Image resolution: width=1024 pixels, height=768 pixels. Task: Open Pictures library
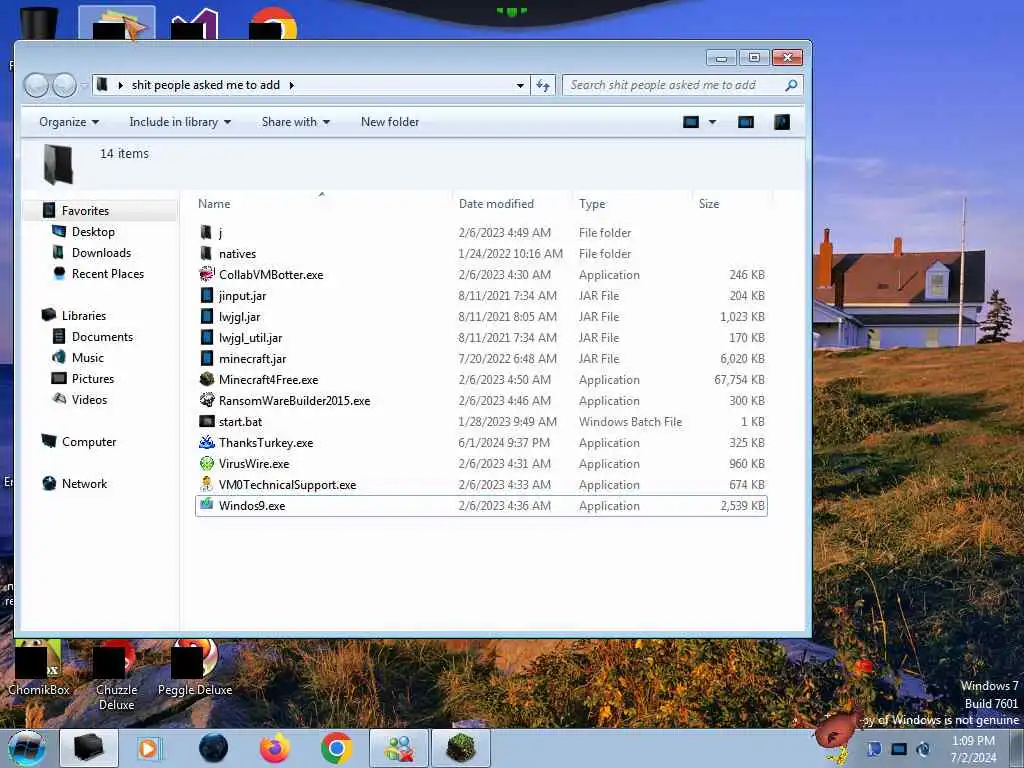pyautogui.click(x=93, y=379)
